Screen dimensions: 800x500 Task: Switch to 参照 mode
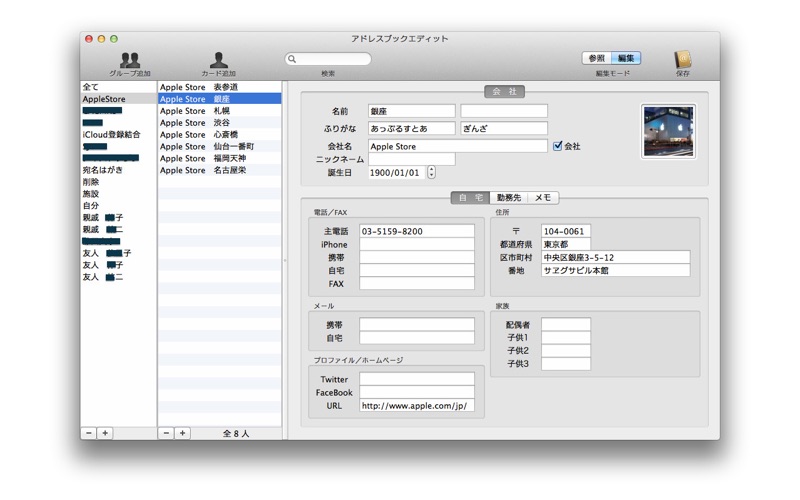pyautogui.click(x=596, y=58)
